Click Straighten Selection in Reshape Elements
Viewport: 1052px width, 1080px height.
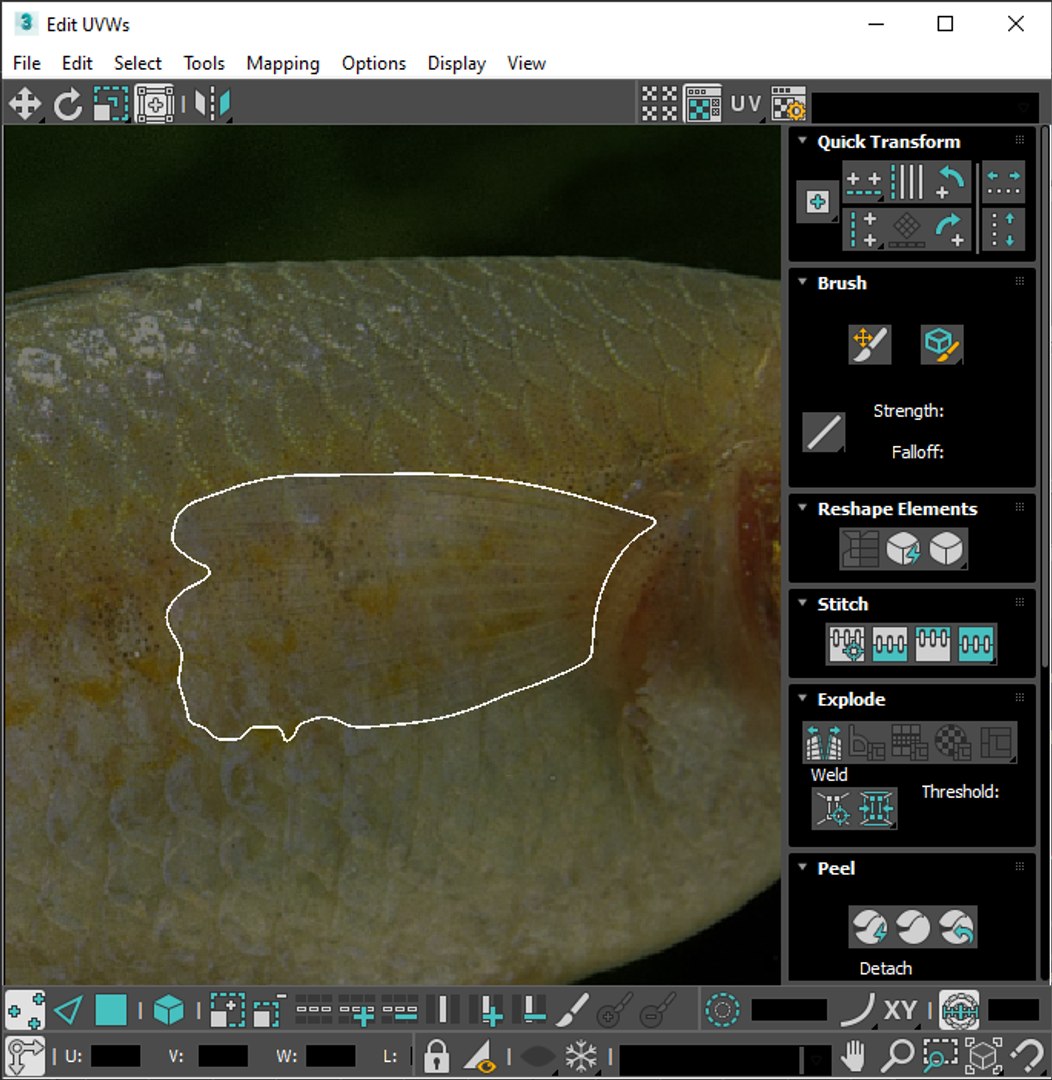click(860, 549)
